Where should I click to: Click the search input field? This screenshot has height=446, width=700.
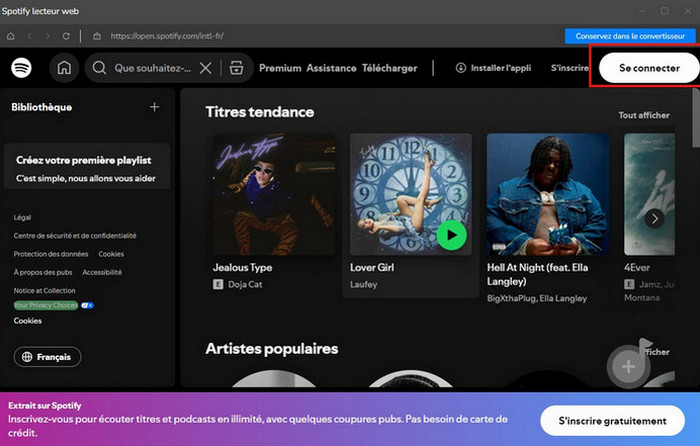click(x=150, y=68)
